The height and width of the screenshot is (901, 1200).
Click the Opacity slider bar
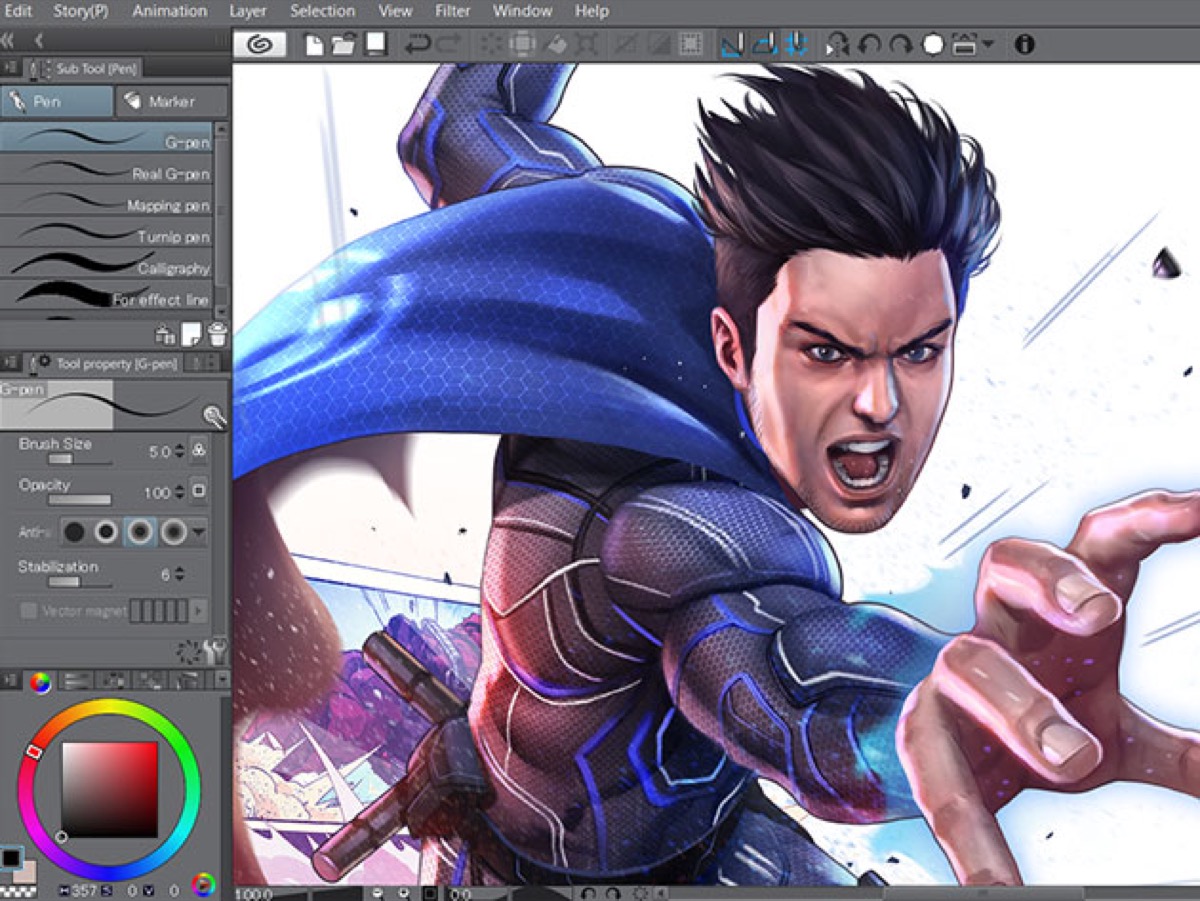(79, 500)
